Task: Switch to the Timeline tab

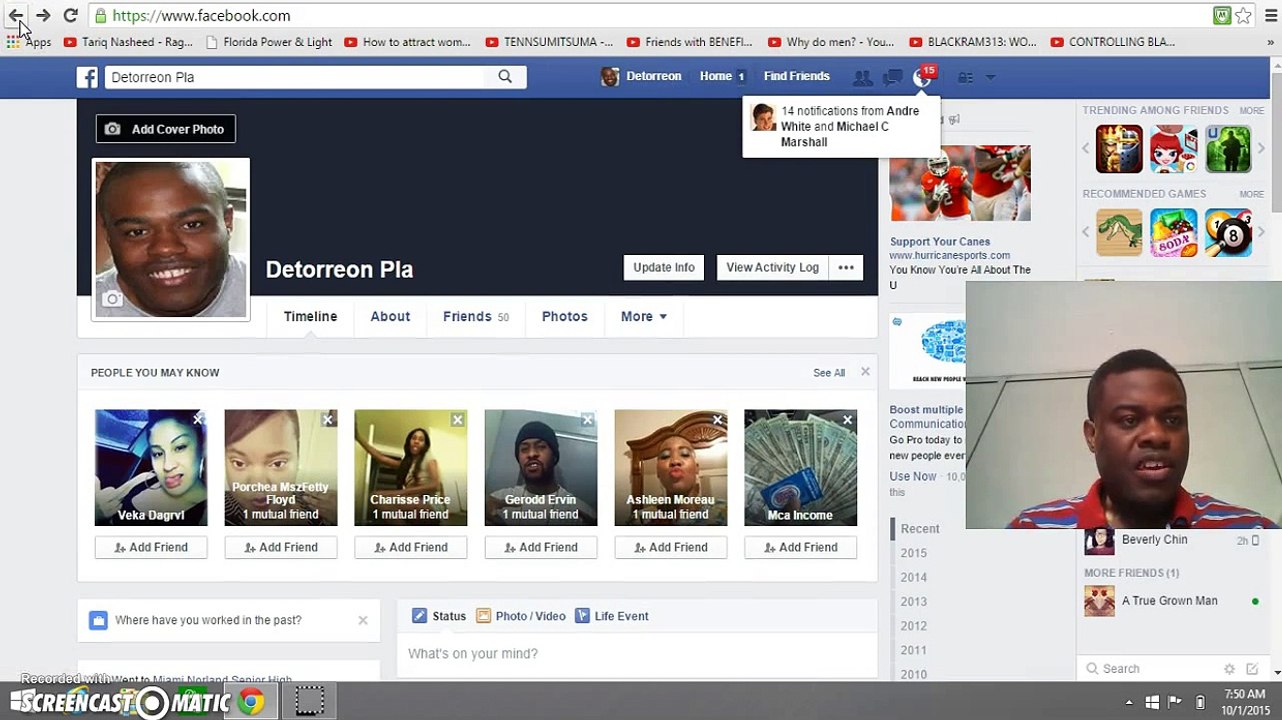Action: click(310, 316)
